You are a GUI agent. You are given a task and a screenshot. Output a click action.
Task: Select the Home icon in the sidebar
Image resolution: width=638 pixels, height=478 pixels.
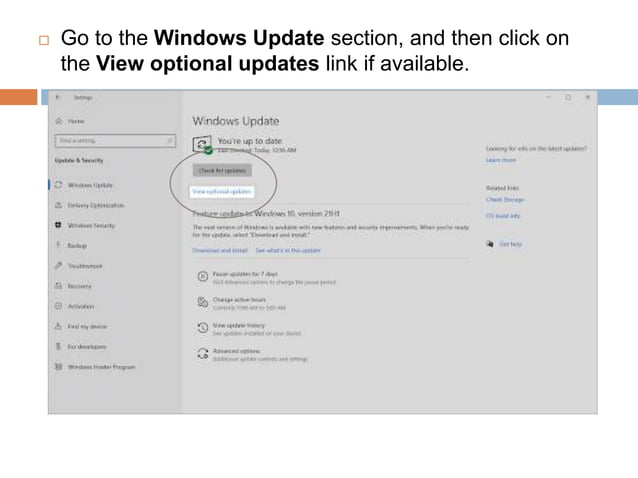click(x=59, y=121)
